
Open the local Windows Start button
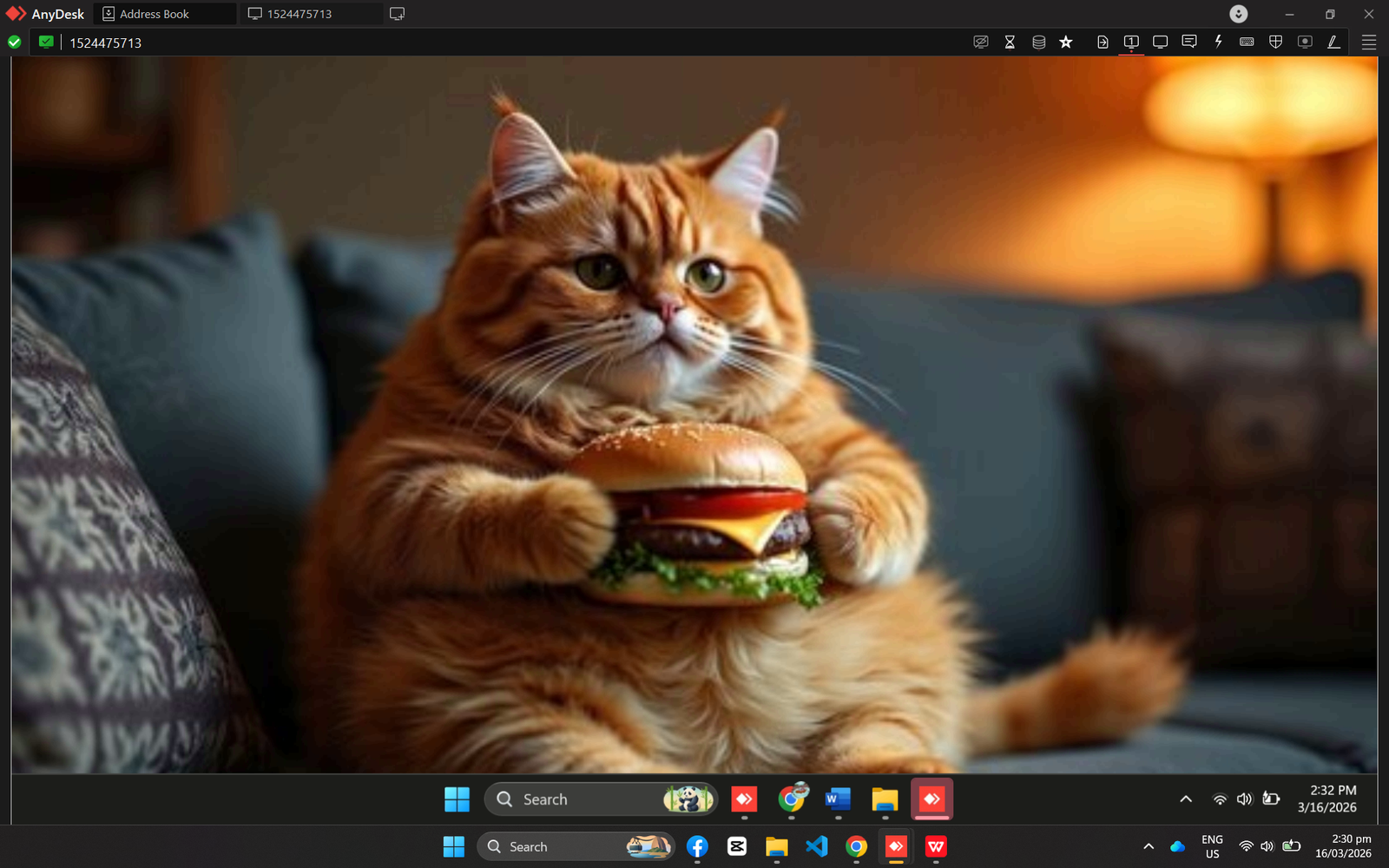453,847
